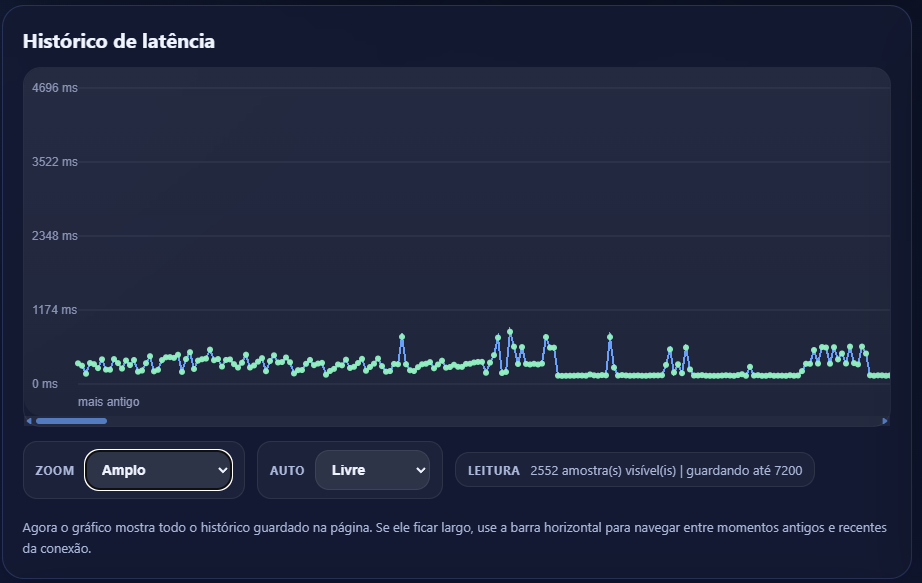
Task: Click the chart scrollbar's left arrow
Action: click(29, 421)
